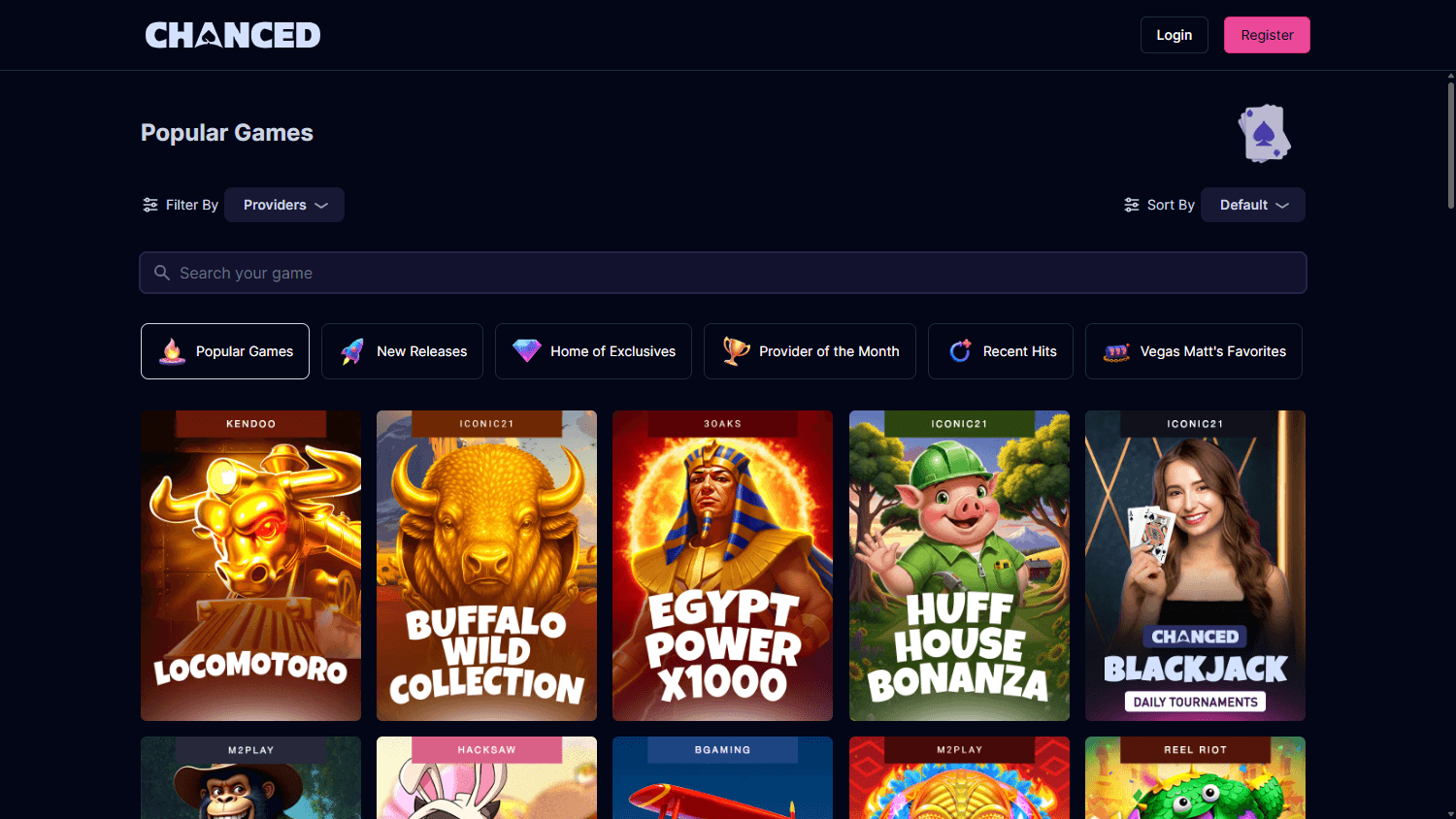1456x819 pixels.
Task: Click the spade playing card icon
Action: click(1264, 133)
